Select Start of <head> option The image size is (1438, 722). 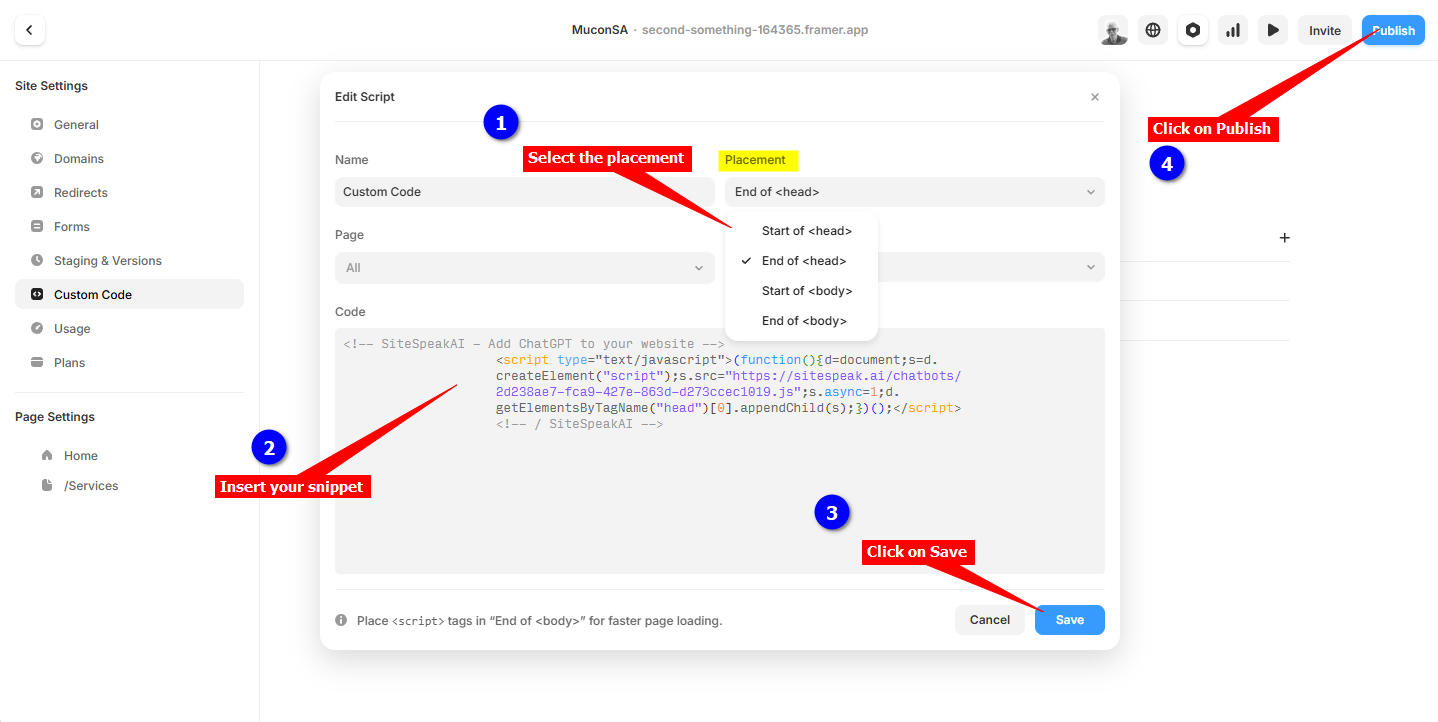coord(802,231)
